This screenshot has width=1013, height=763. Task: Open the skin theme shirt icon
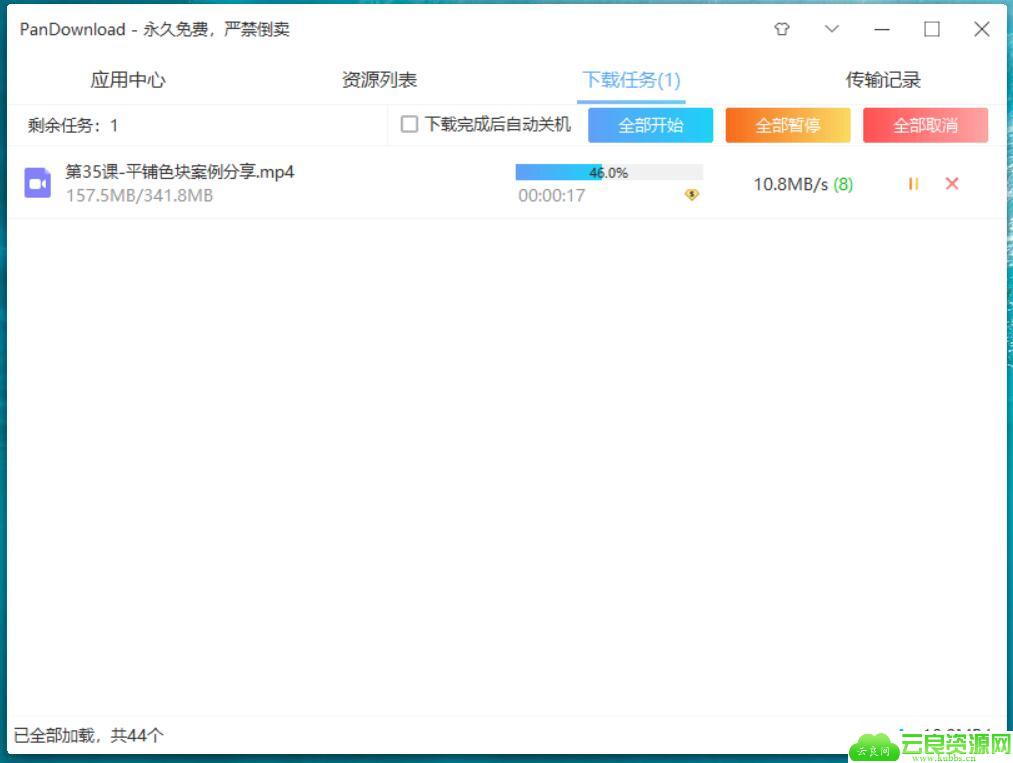782,29
